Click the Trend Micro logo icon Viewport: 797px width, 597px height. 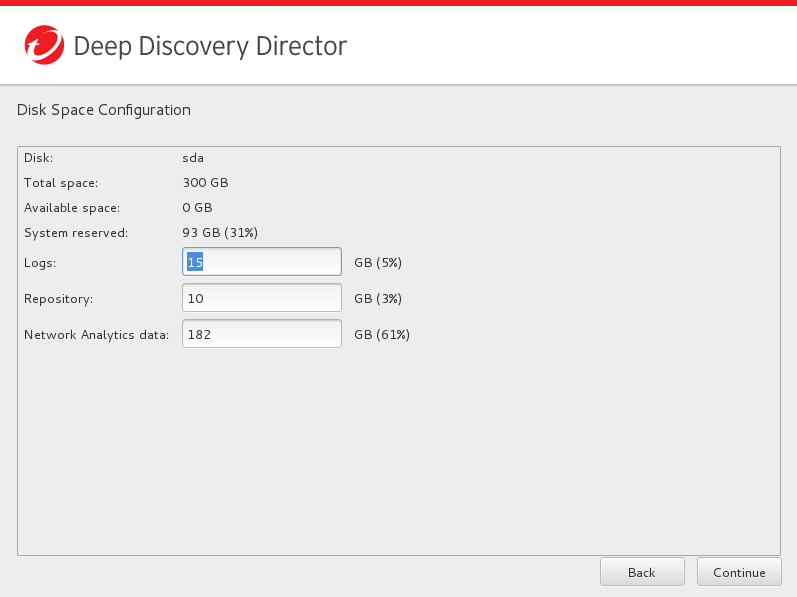(43, 45)
